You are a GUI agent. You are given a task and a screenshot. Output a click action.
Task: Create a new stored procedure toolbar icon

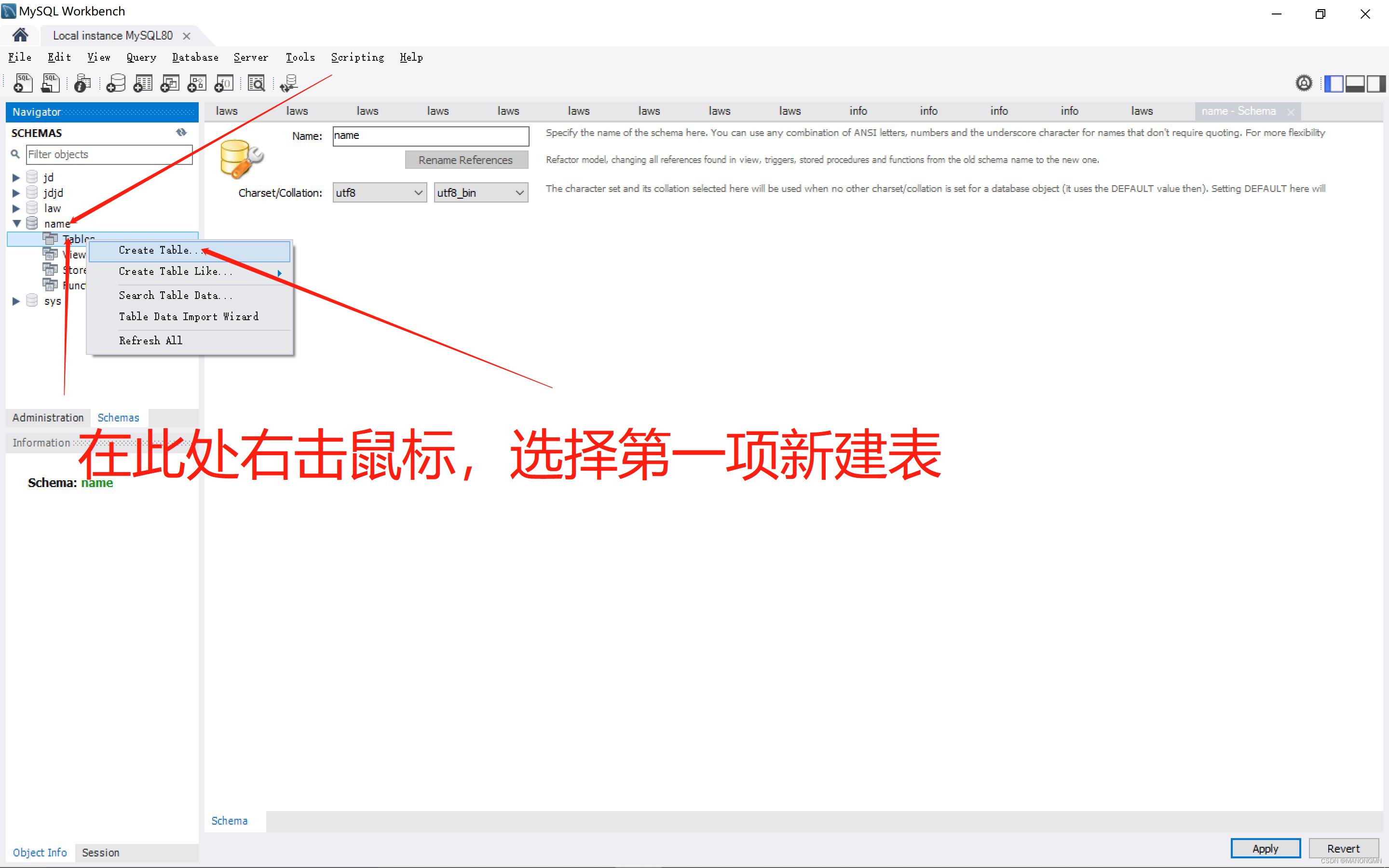(x=197, y=83)
